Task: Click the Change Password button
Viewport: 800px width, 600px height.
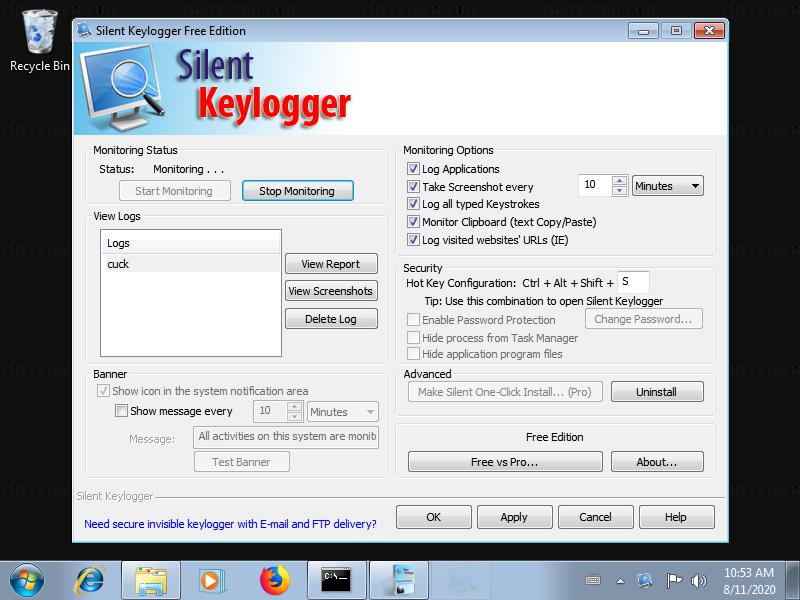Action: (644, 319)
